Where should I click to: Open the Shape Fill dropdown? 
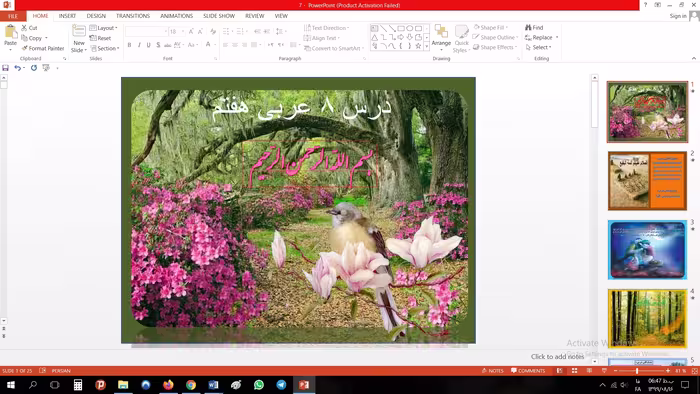(x=491, y=27)
